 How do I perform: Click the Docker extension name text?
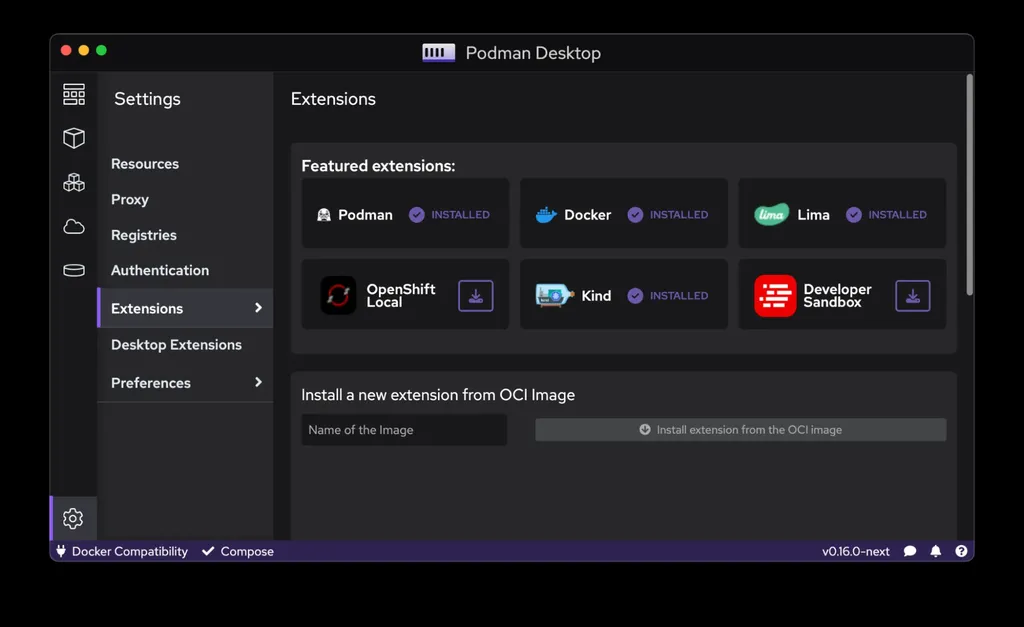(x=588, y=215)
